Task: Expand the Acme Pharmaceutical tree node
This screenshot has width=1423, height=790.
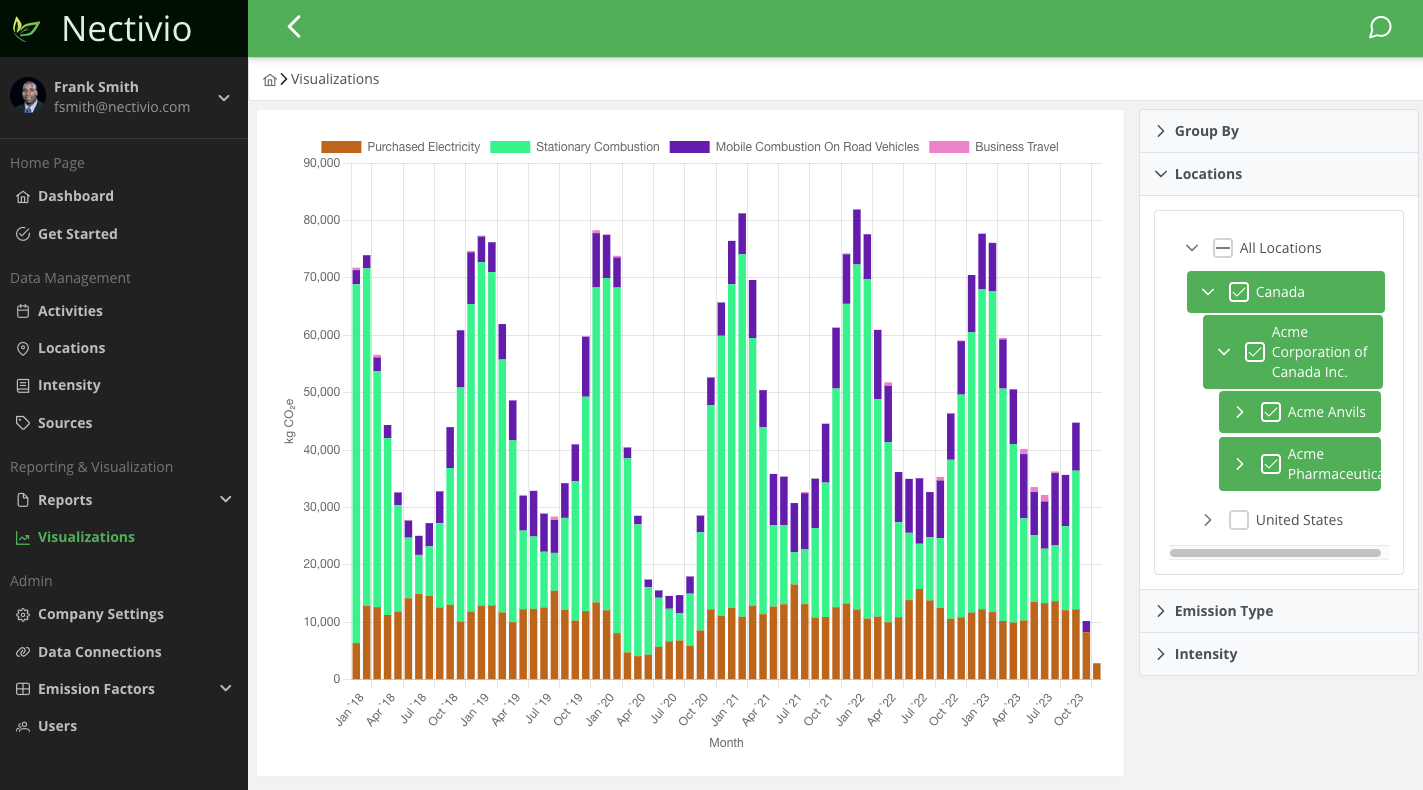Action: (x=1239, y=463)
